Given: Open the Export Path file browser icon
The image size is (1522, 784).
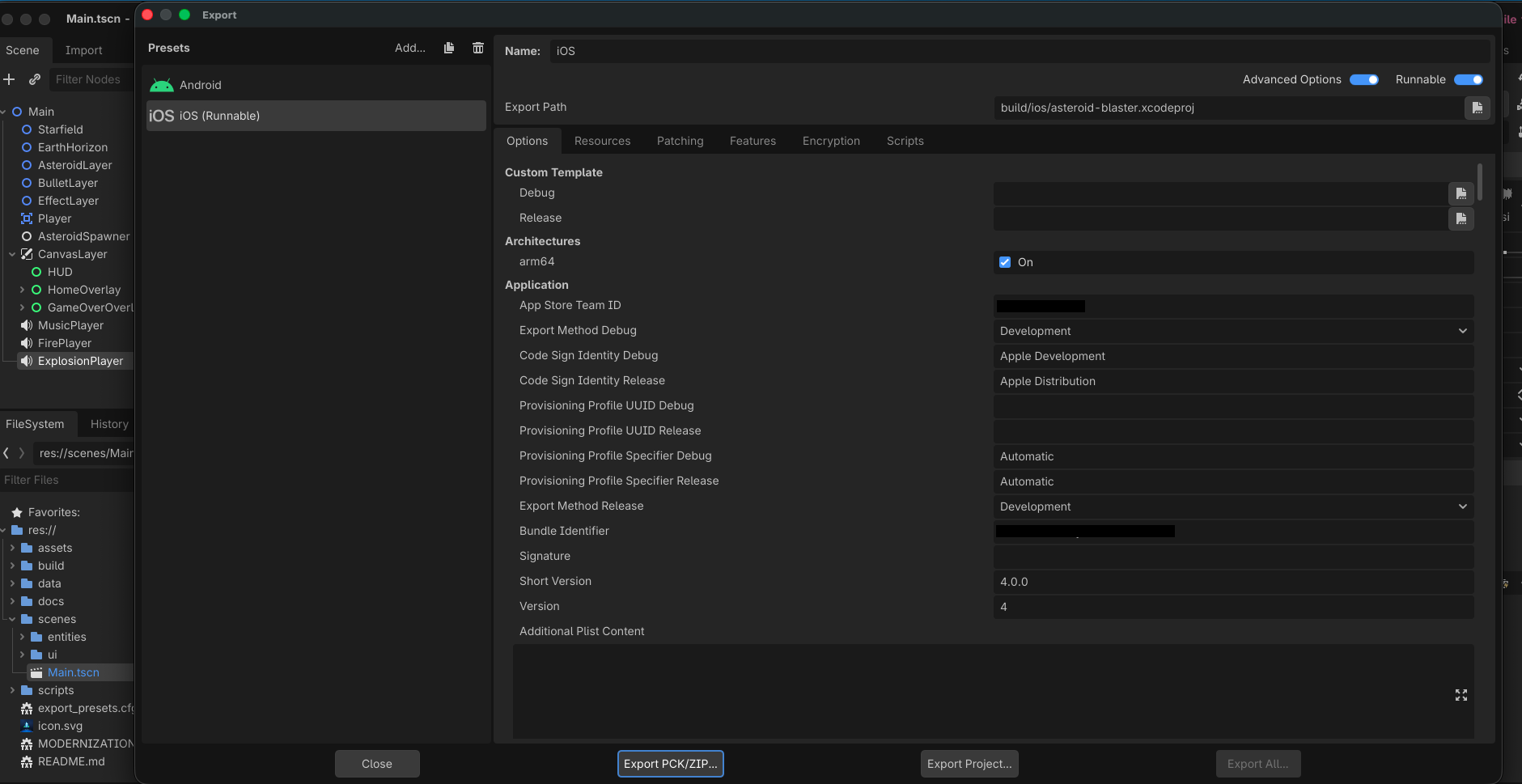Looking at the screenshot, I should point(1477,108).
